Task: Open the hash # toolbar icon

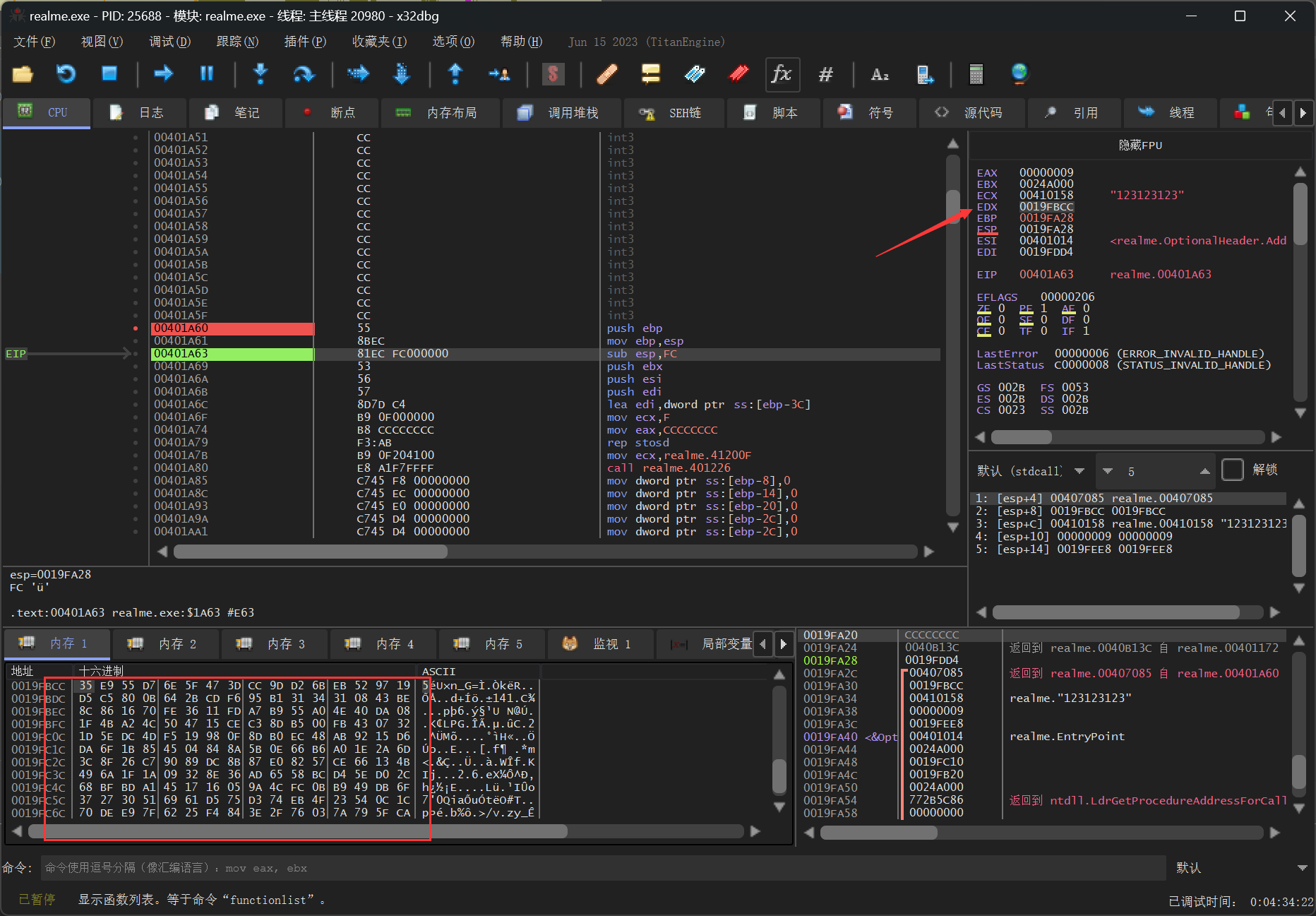Action: pos(825,73)
